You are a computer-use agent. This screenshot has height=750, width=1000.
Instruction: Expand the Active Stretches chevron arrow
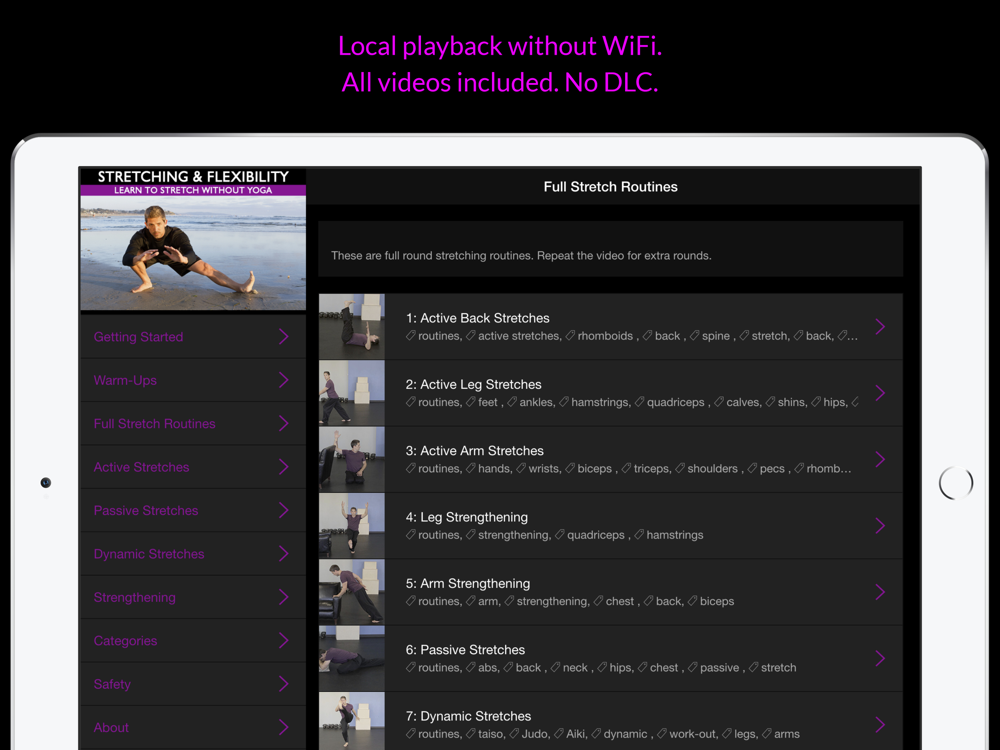[283, 467]
